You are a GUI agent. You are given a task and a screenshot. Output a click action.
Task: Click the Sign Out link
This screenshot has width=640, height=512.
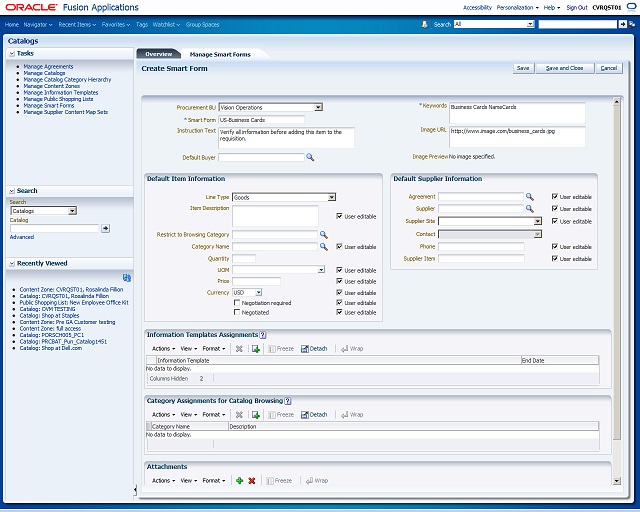pos(577,7)
